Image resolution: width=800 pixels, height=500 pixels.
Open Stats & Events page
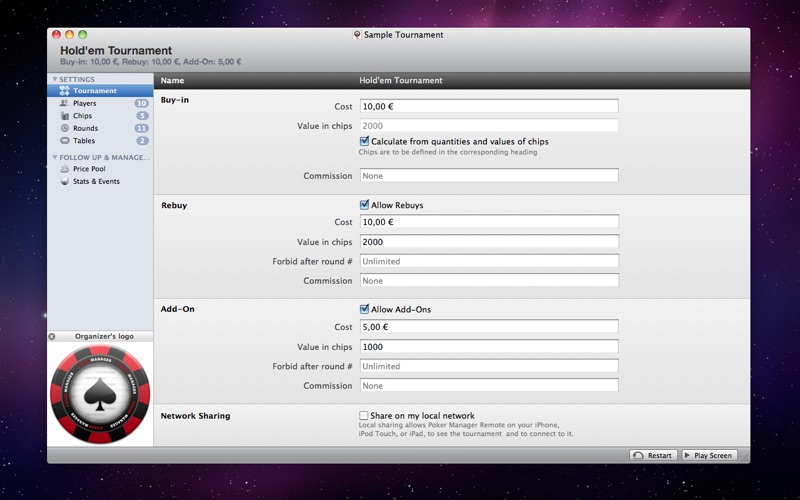[95, 182]
